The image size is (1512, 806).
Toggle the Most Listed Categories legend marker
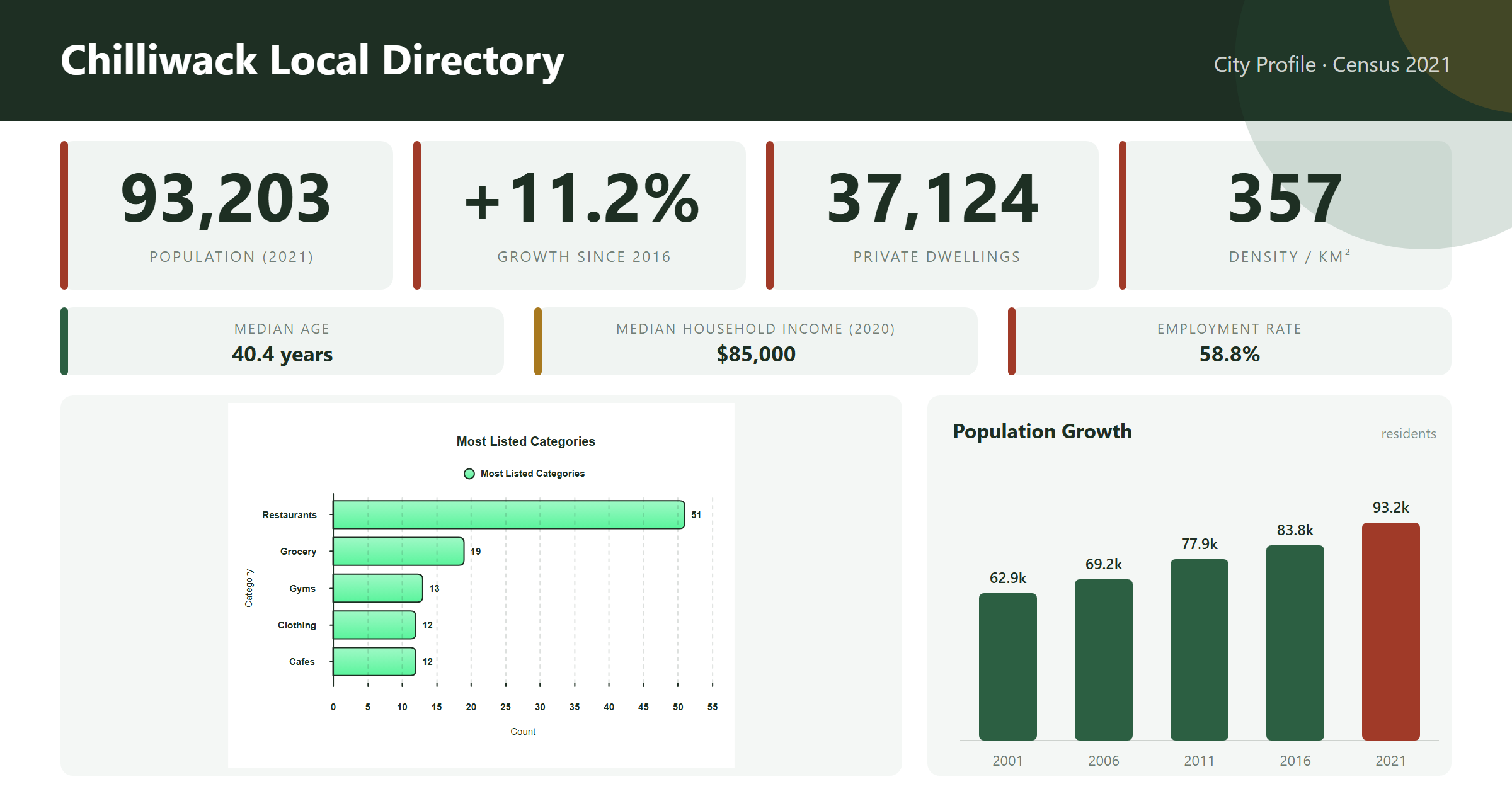click(469, 474)
